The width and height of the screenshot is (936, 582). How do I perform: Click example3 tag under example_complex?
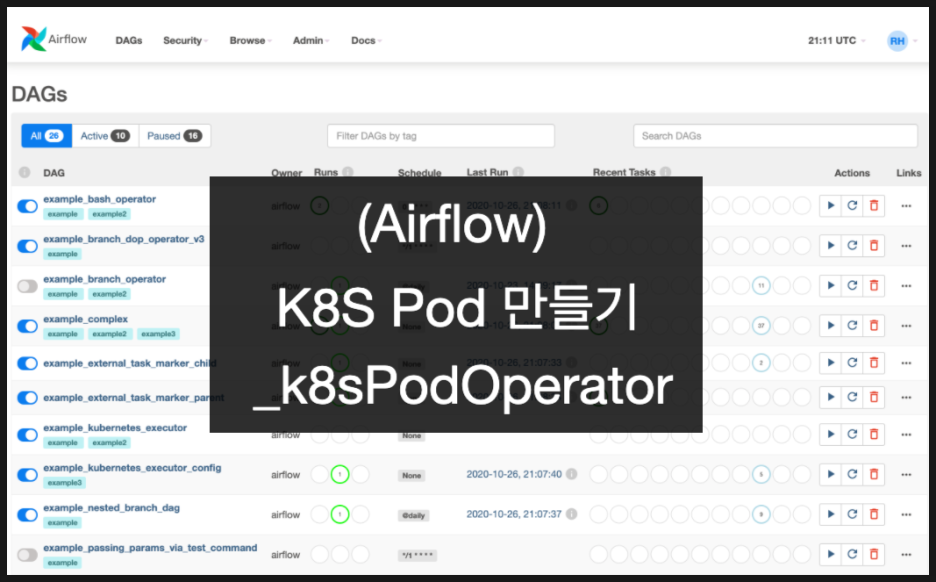coord(158,334)
